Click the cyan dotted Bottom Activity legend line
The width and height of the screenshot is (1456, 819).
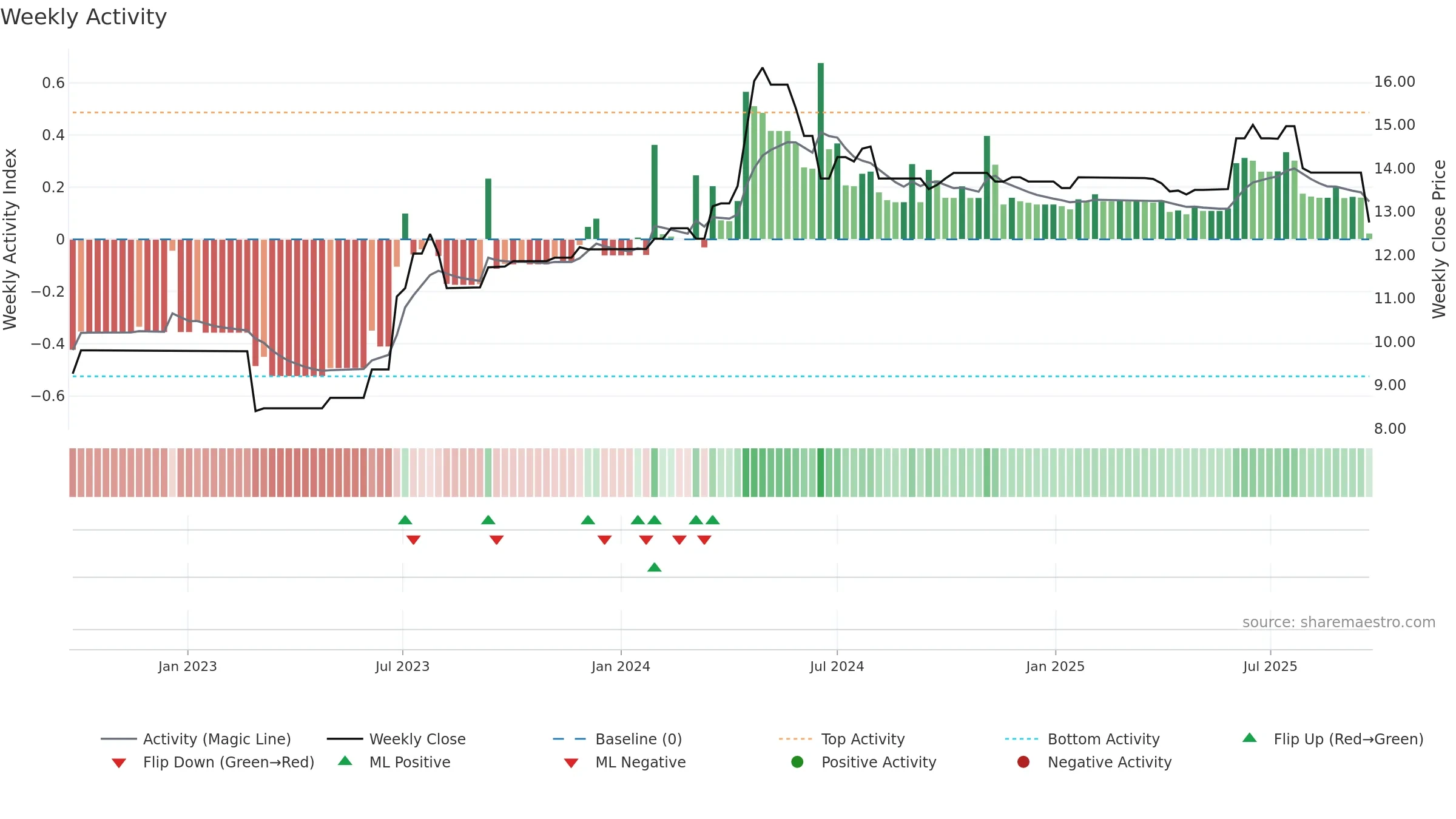[1022, 739]
